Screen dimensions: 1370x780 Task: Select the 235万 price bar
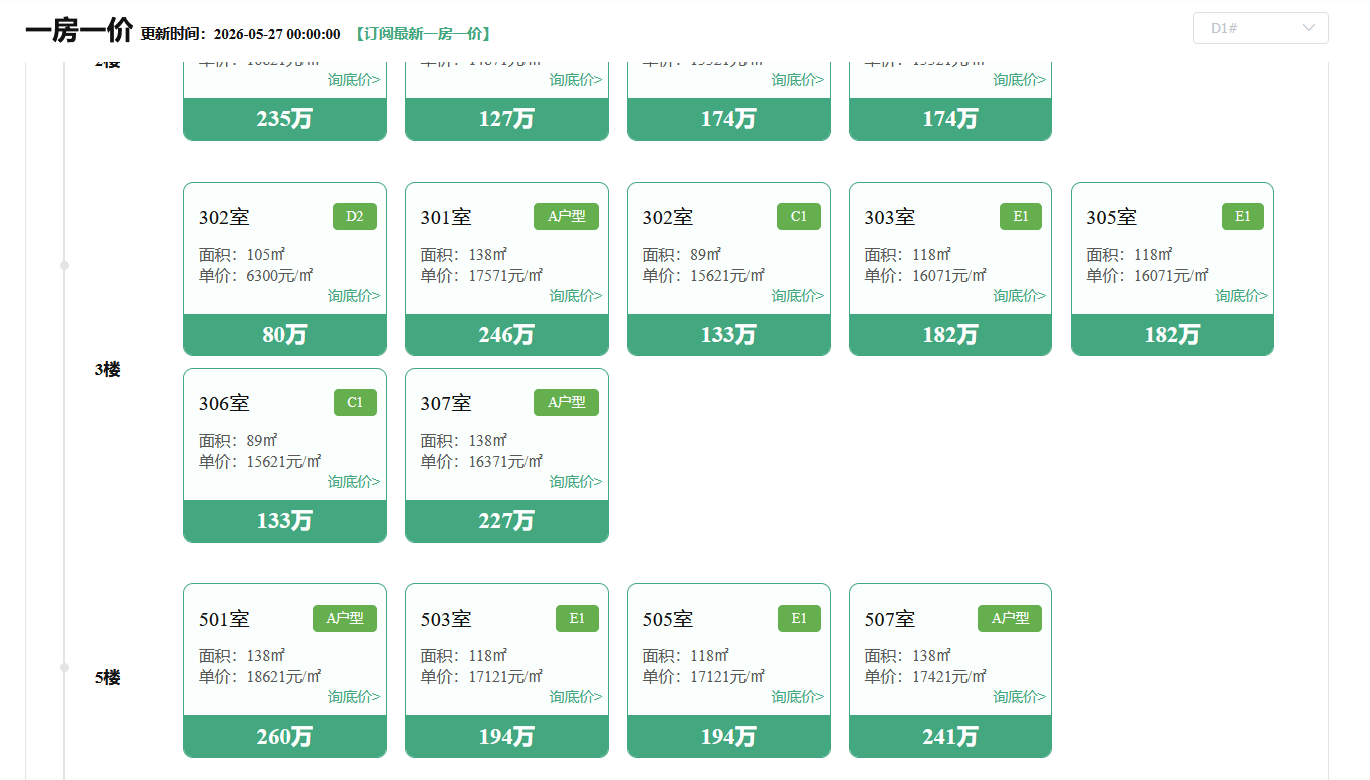[x=285, y=119]
